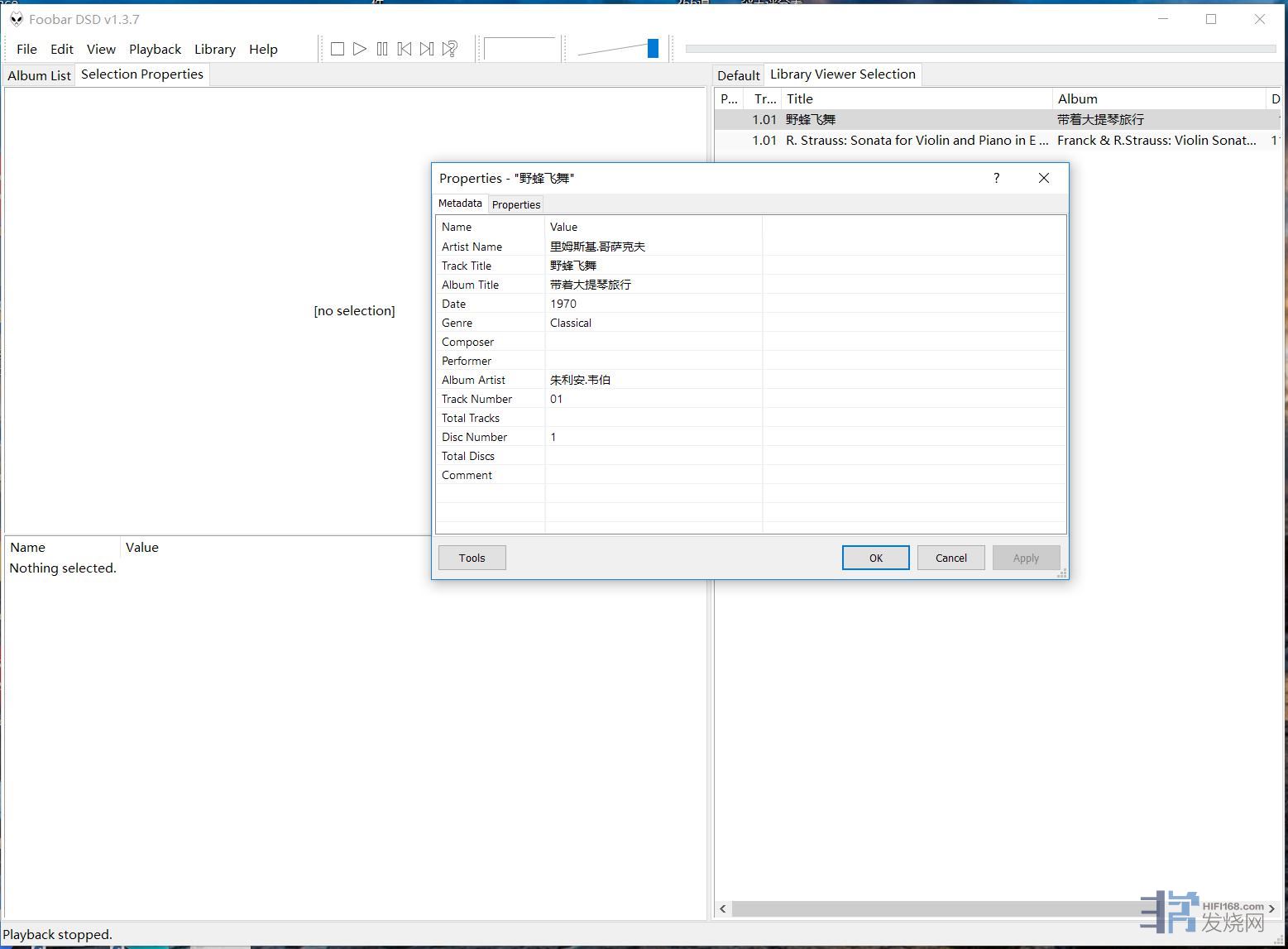Open the Playback menu

[x=155, y=50]
